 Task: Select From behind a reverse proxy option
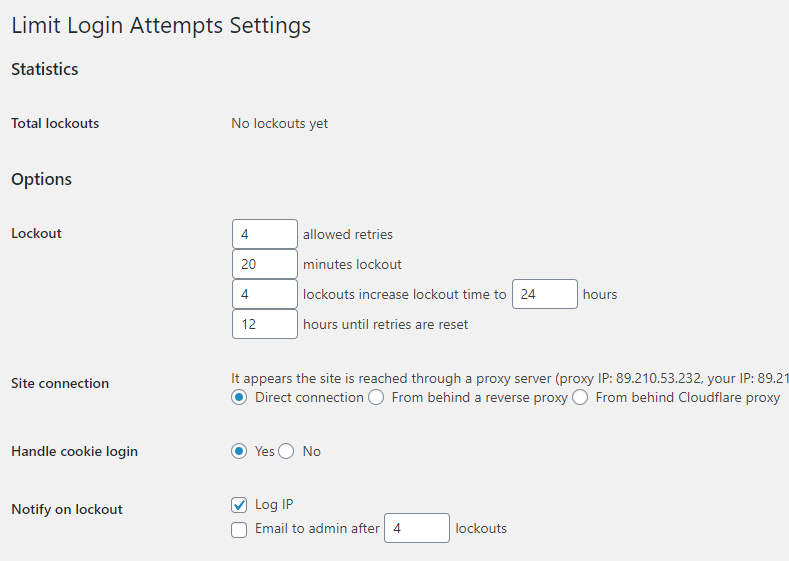coord(376,397)
